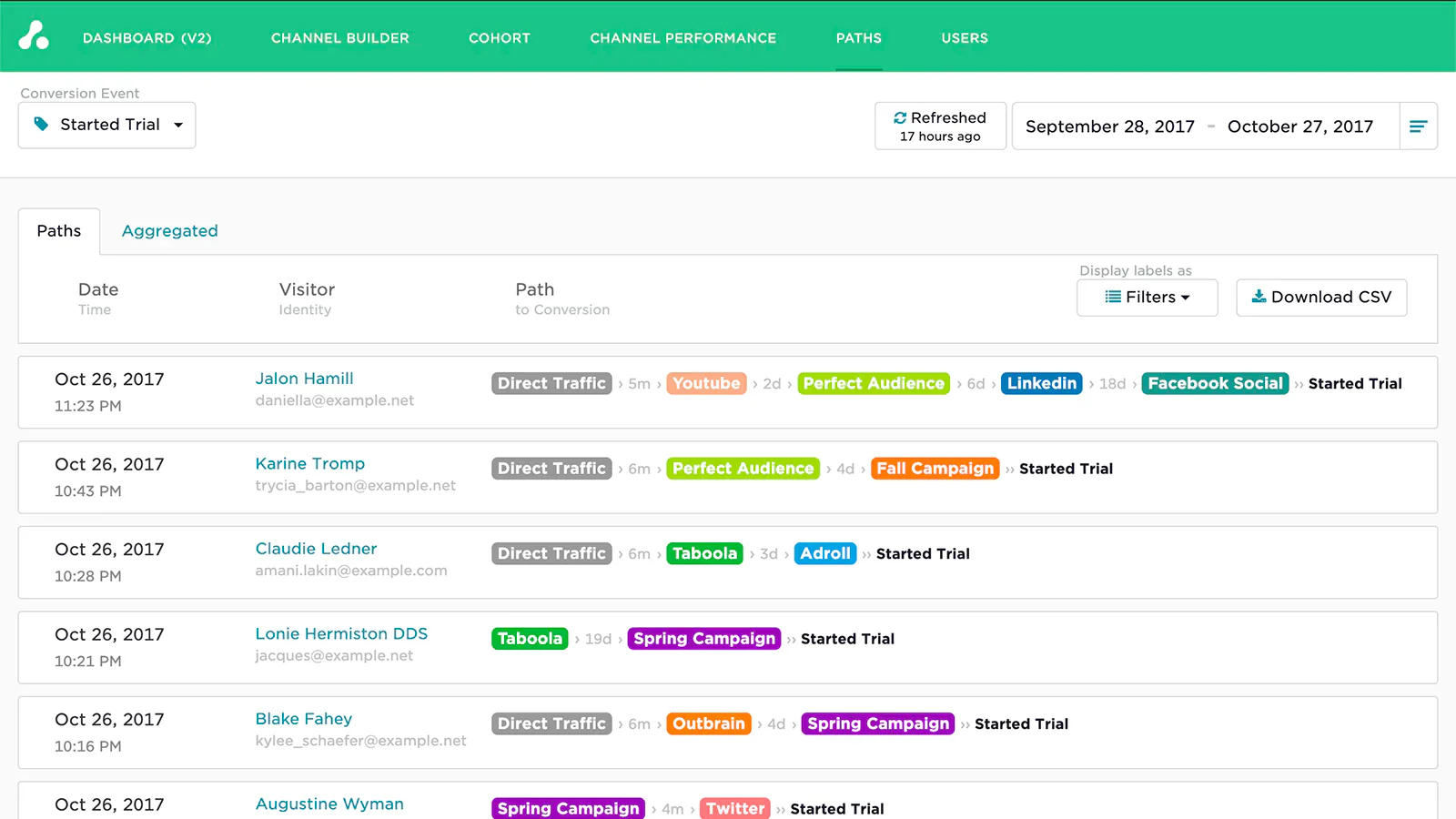Open the PATHS section in the navigation bar
The width and height of the screenshot is (1456, 819).
coord(858,37)
